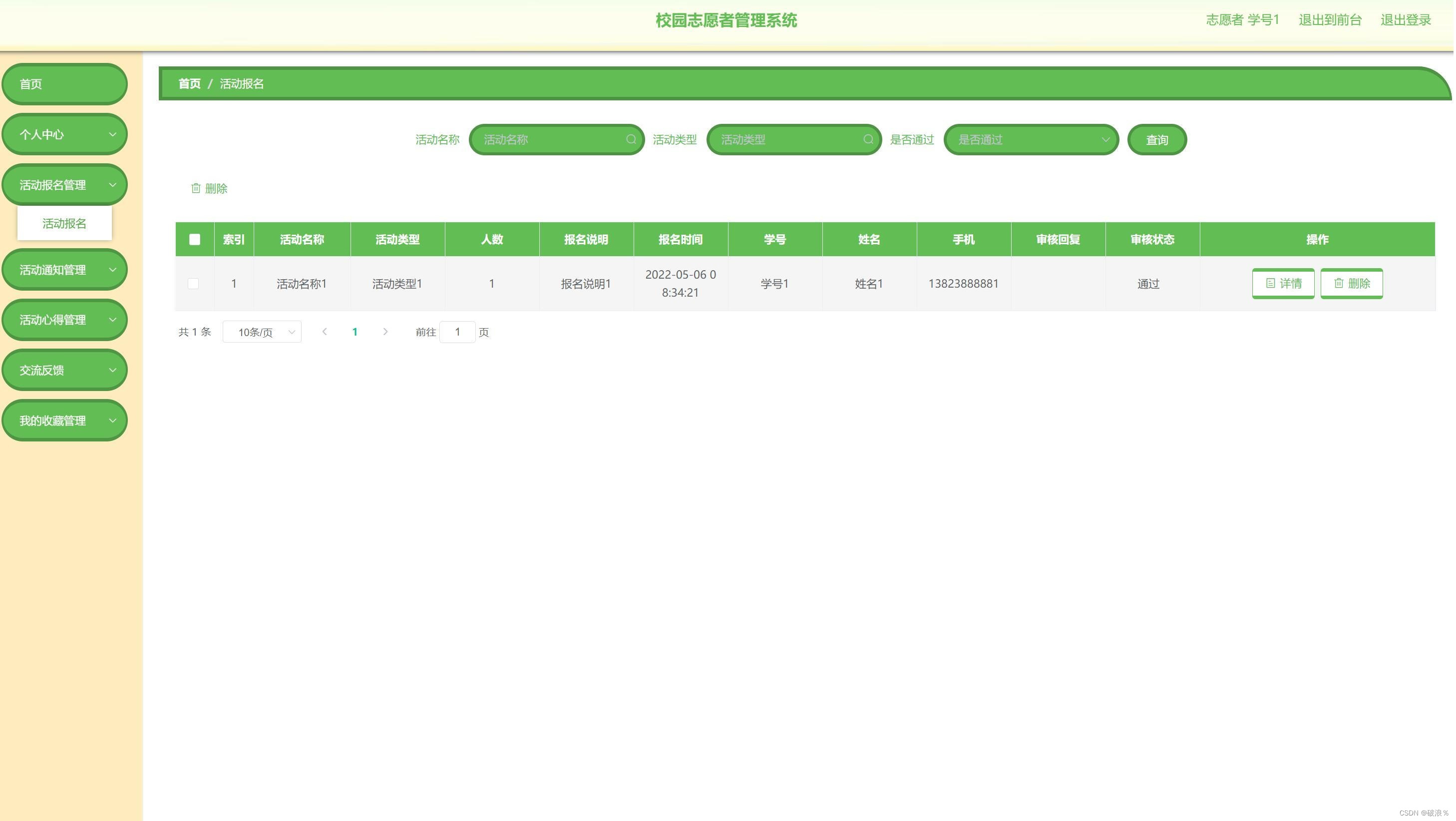Click 退出到前台 link in header
1456x821 pixels.
pyautogui.click(x=1330, y=20)
